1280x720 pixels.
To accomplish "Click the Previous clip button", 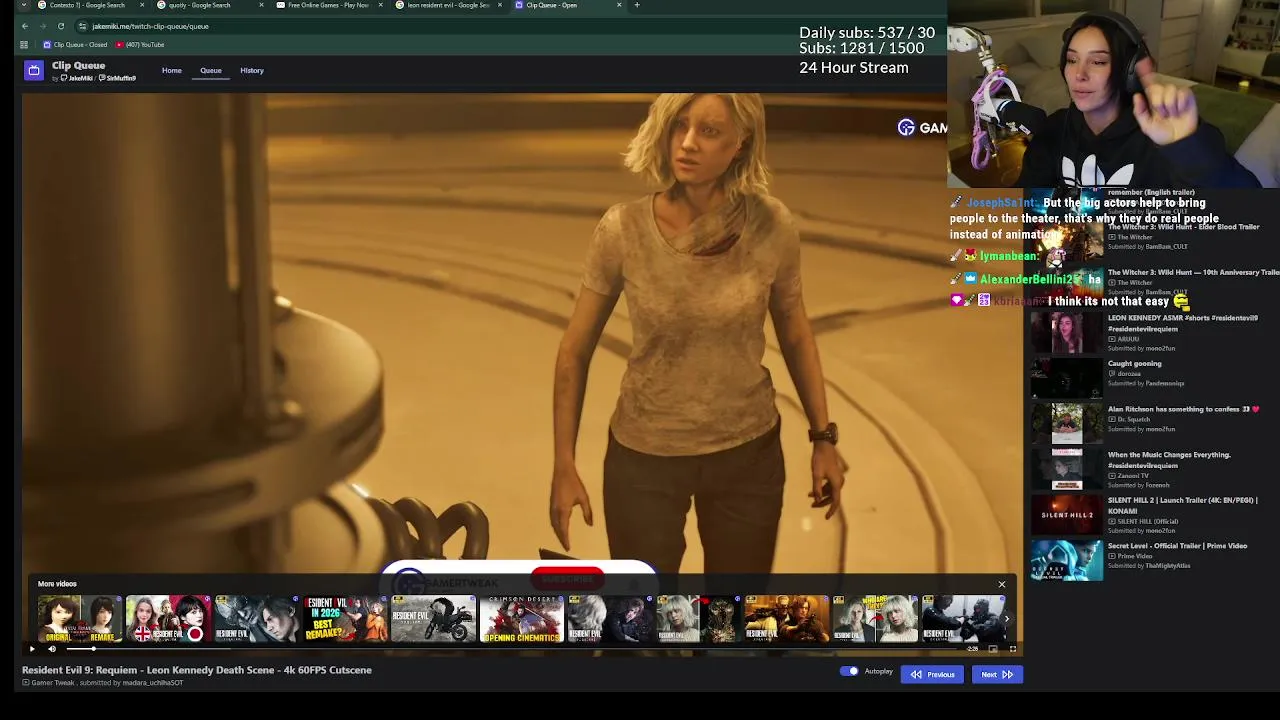I will coord(932,675).
